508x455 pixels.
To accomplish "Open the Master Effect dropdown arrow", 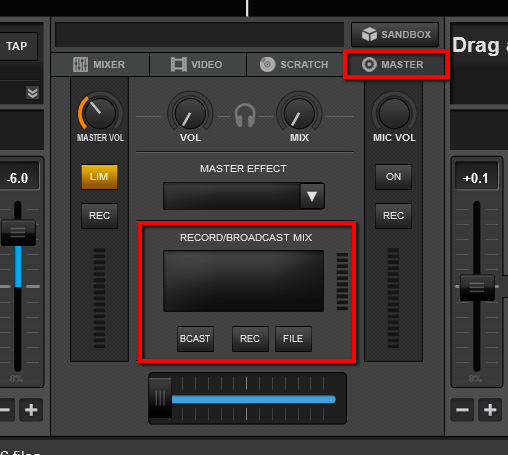I will [x=312, y=196].
